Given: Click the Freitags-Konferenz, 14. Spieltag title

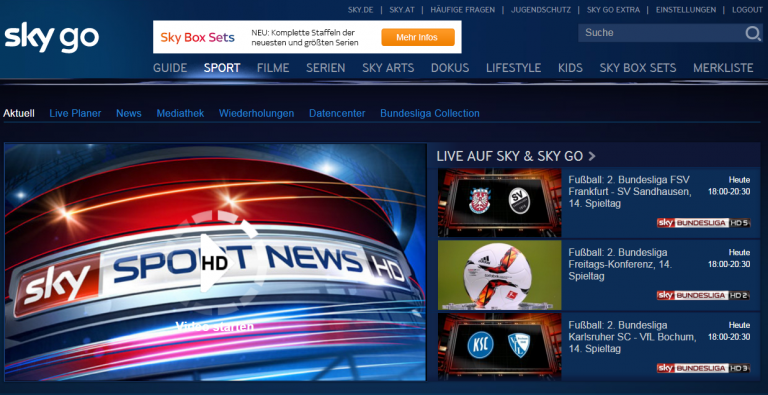Looking at the screenshot, I should pyautogui.click(x=620, y=264).
